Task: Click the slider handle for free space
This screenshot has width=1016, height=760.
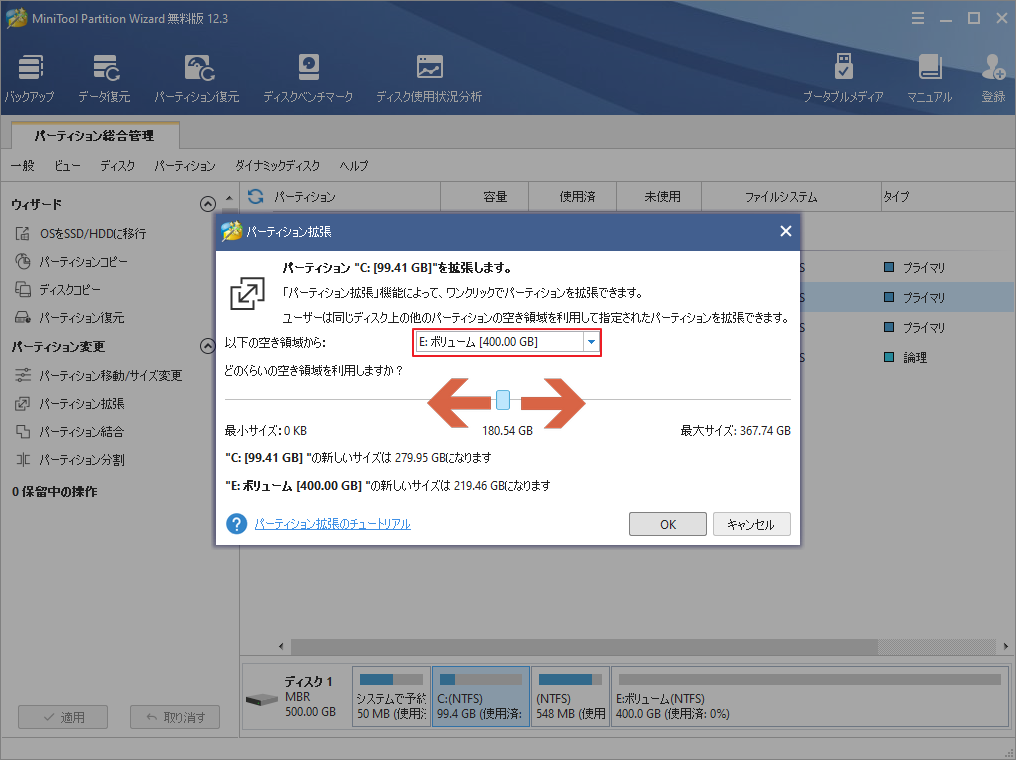Action: click(x=503, y=400)
